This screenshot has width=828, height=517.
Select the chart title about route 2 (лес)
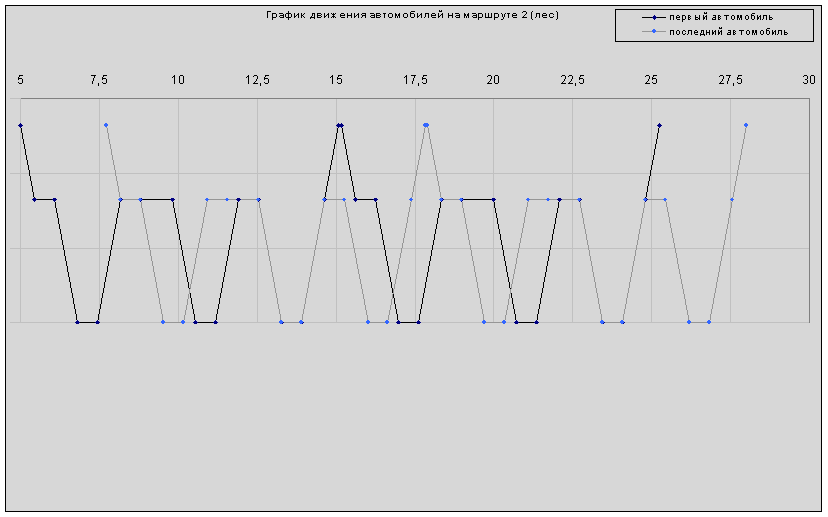click(x=412, y=15)
